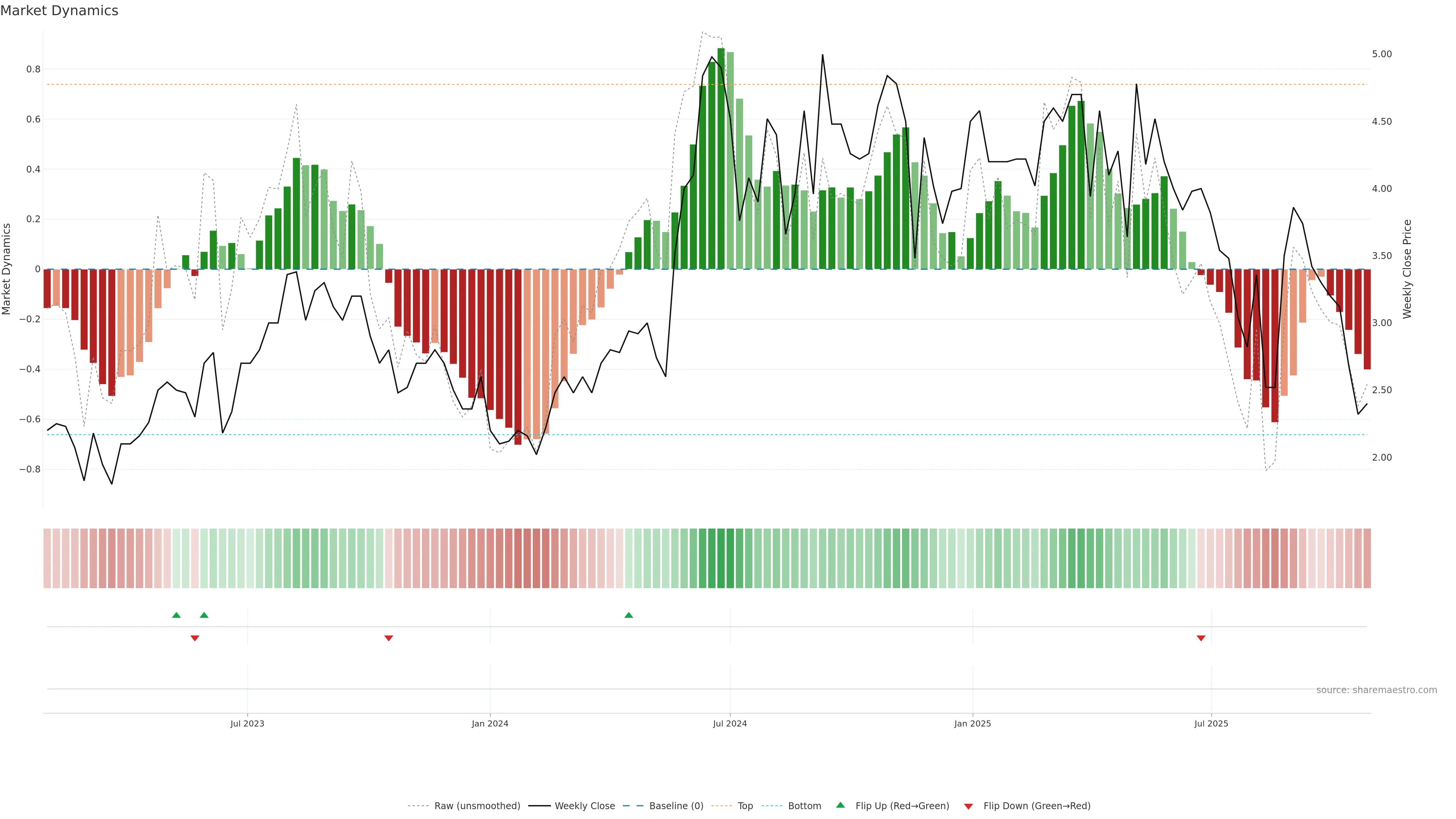
Task: Click the red Flip Down marker before Jan 2024
Action: point(388,638)
